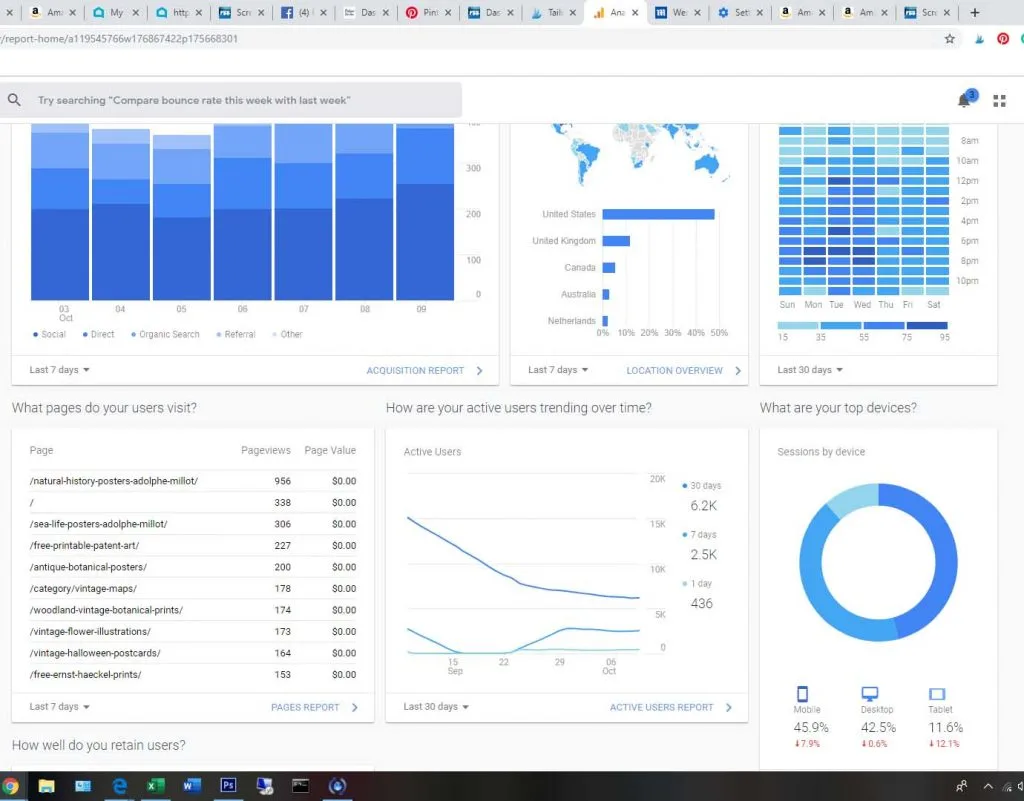Click the bookmark star in address bar
1024x801 pixels.
[949, 39]
